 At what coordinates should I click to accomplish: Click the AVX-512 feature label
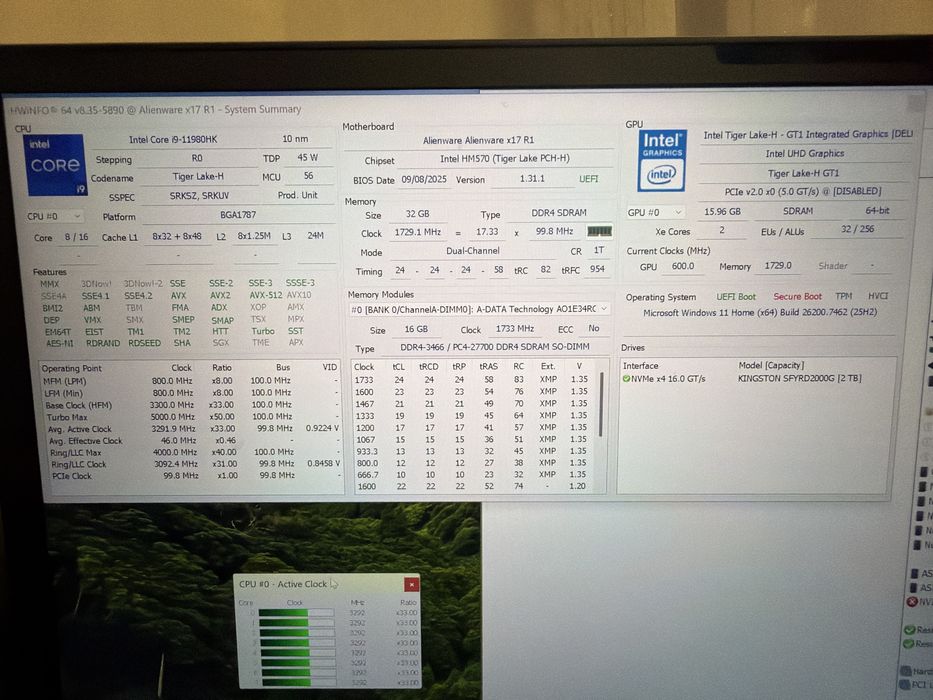(x=265, y=295)
